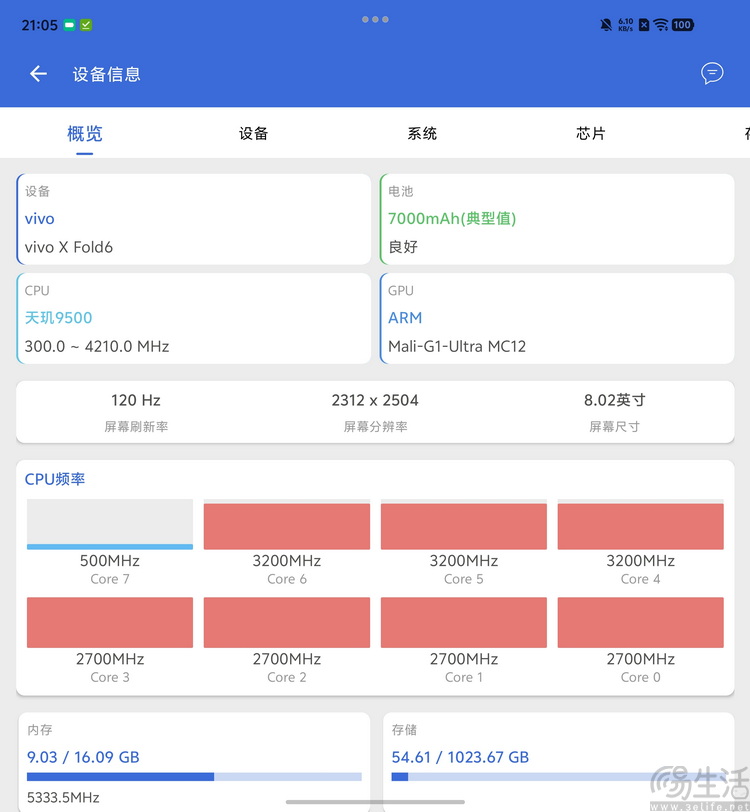This screenshot has width=750, height=812.
Task: Tap the 良好 battery health text
Action: coord(403,246)
